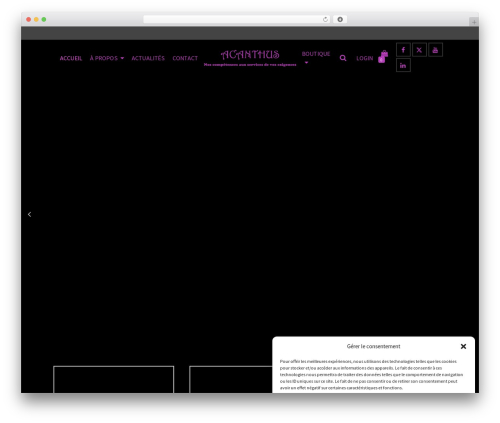
Task: Go to previous slide arrow
Action: tap(29, 214)
